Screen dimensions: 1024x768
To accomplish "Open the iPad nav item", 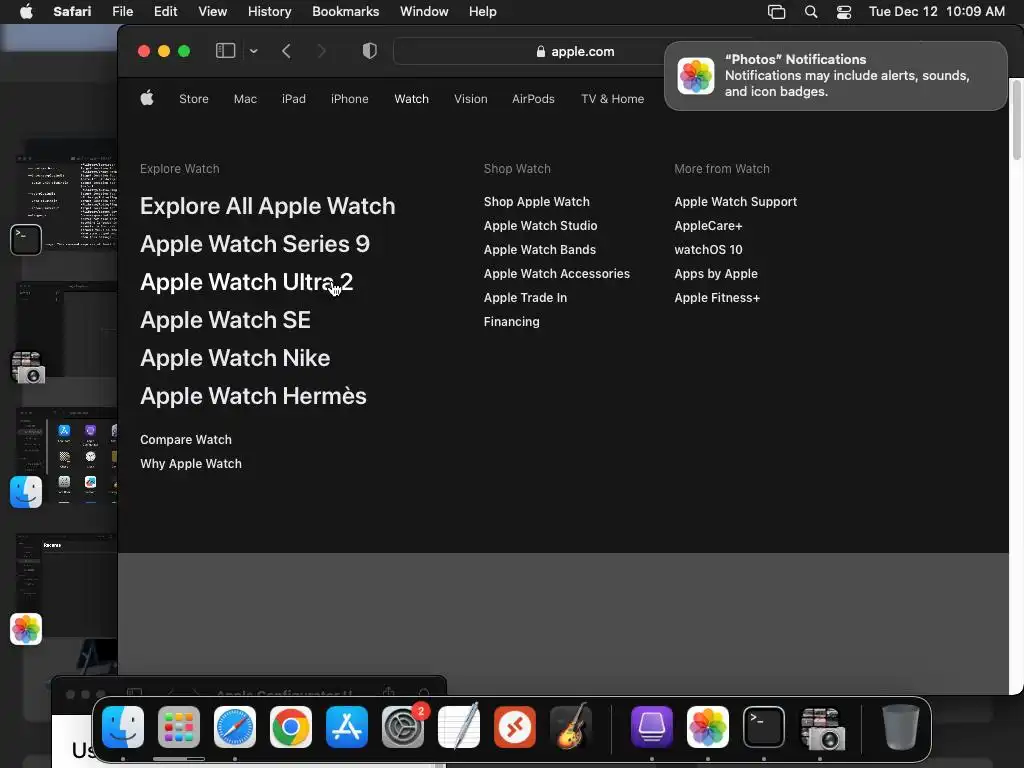I will coord(294,99).
